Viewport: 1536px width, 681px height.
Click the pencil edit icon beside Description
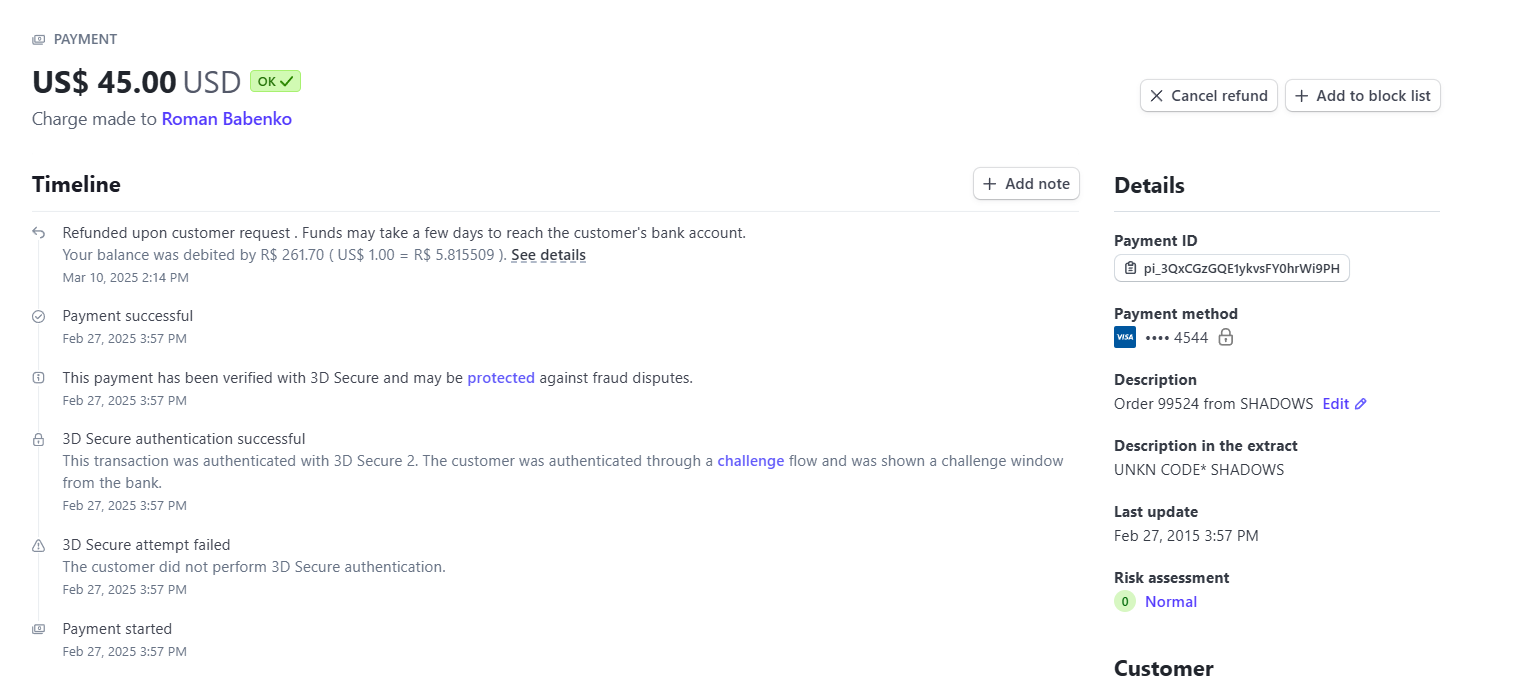[1360, 404]
